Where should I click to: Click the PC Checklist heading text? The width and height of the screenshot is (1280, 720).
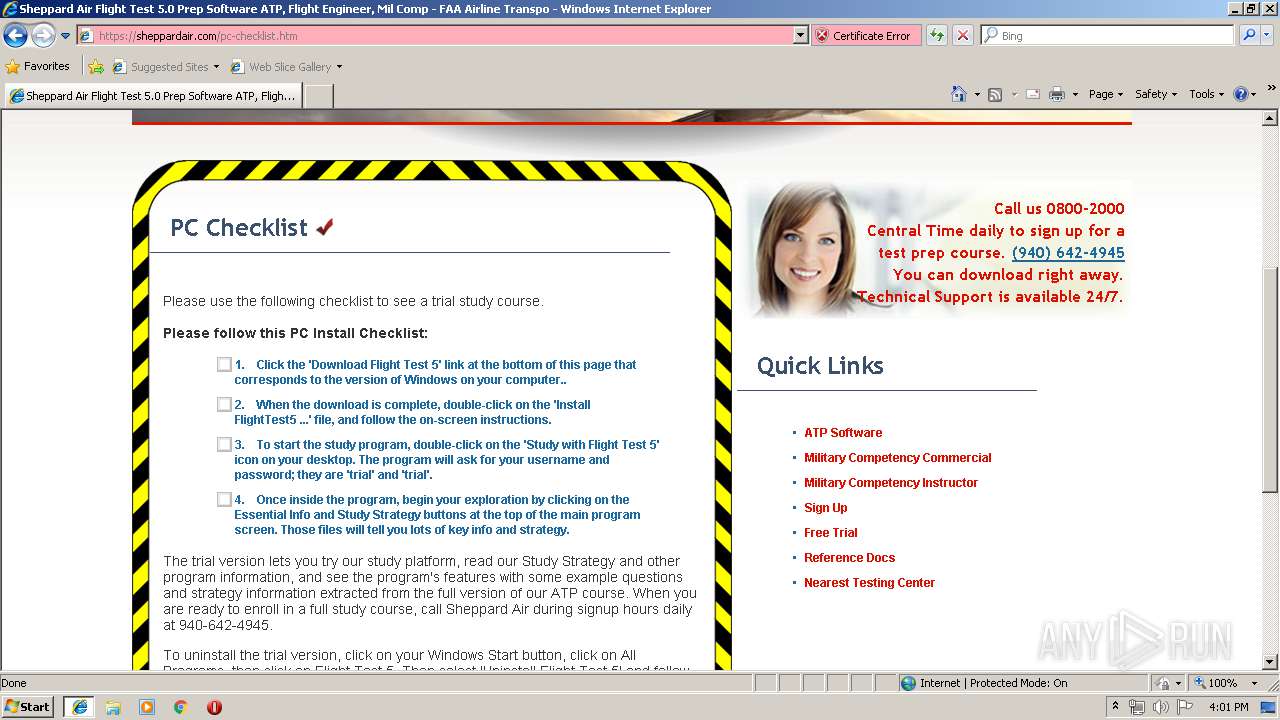[x=239, y=228]
